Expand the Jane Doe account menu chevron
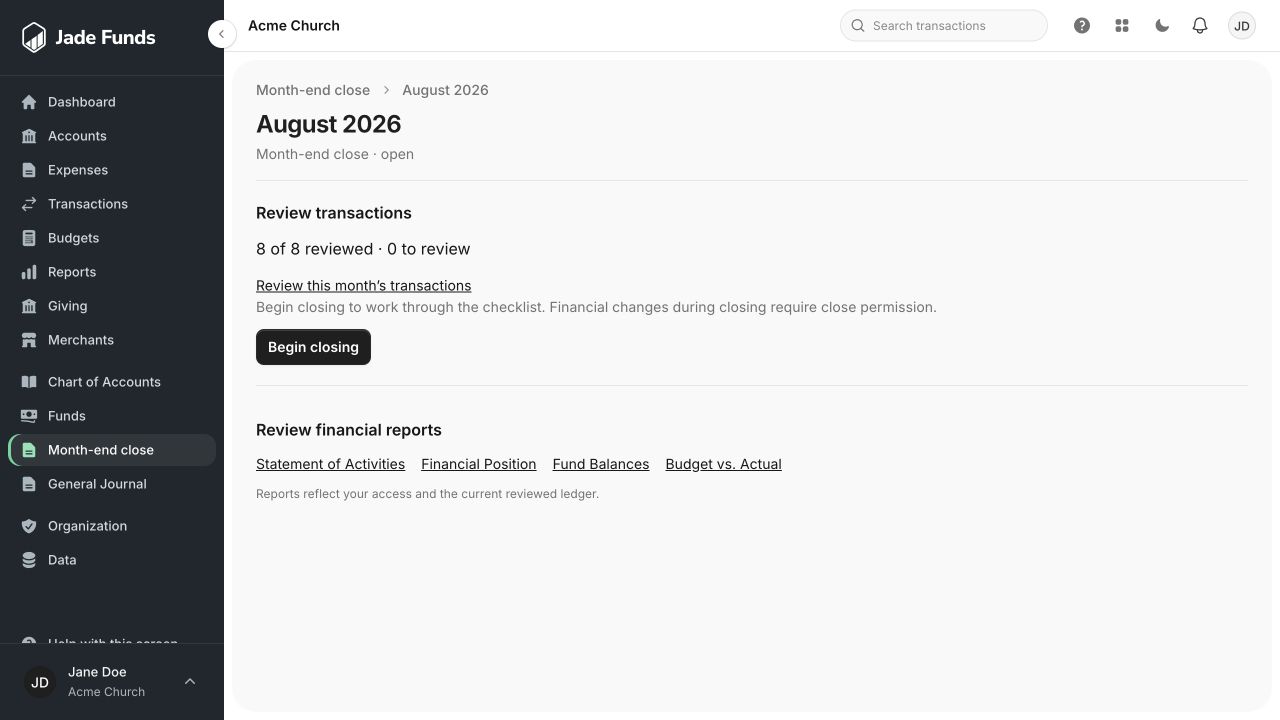 pyautogui.click(x=190, y=682)
